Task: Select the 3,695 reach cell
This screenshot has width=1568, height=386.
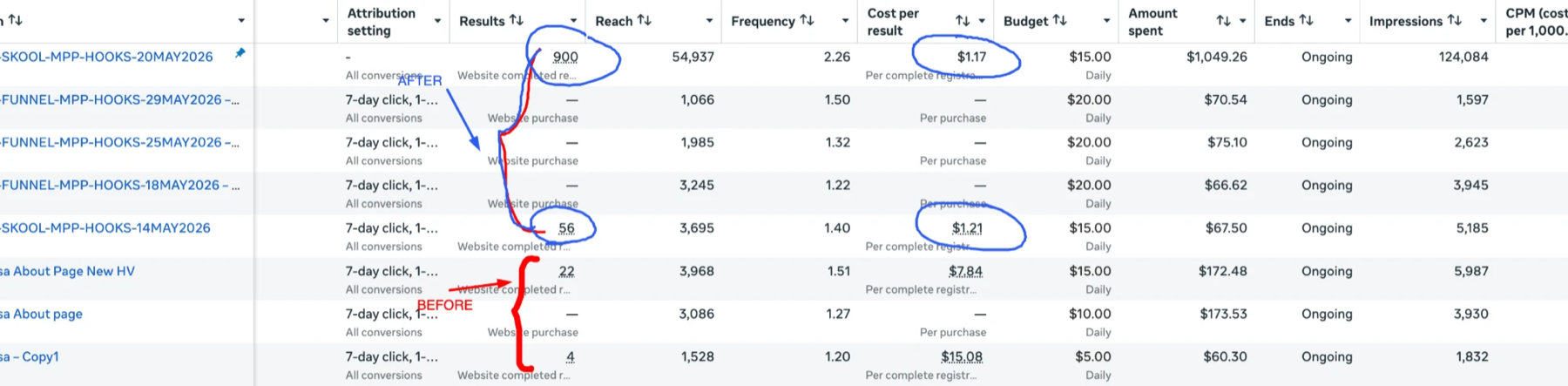Action: click(x=697, y=228)
